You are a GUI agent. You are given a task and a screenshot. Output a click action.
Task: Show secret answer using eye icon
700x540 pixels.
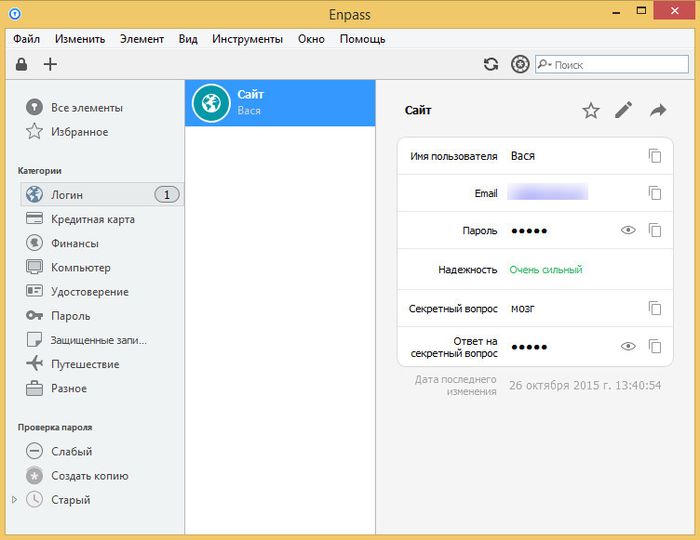pos(628,346)
